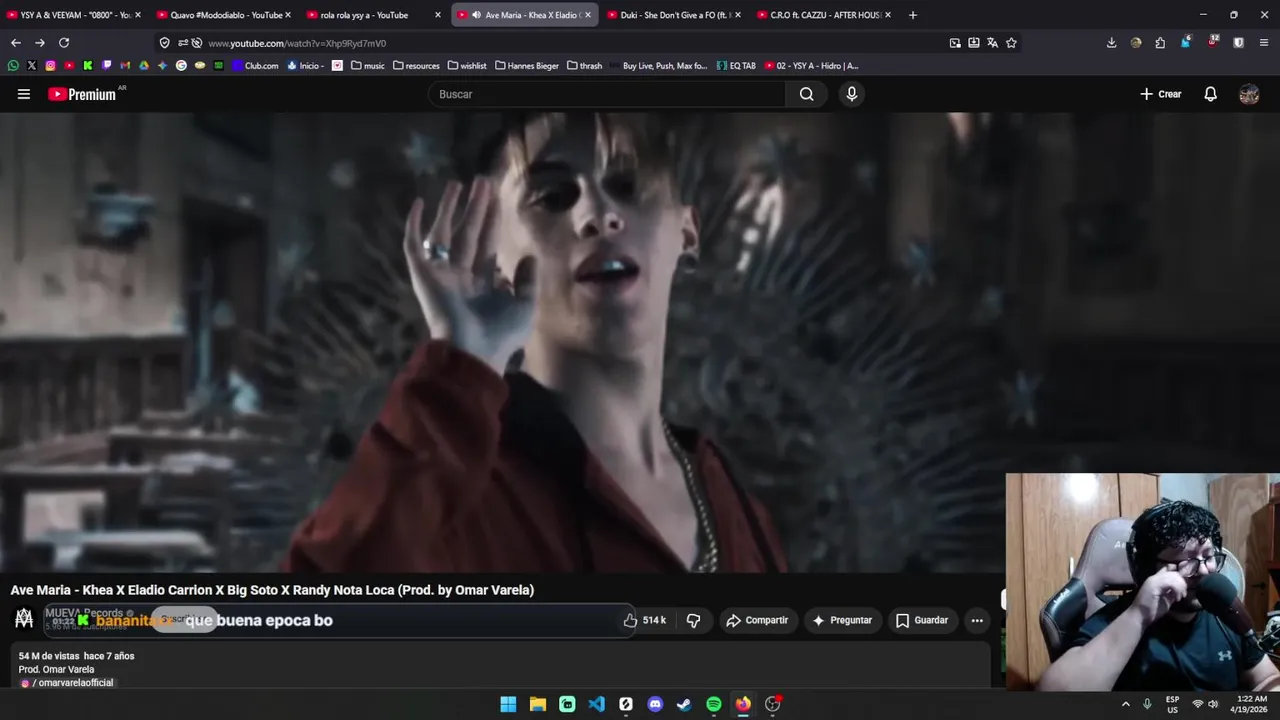
Task: Expand the wishlist bookmarks folder
Action: coord(467,66)
